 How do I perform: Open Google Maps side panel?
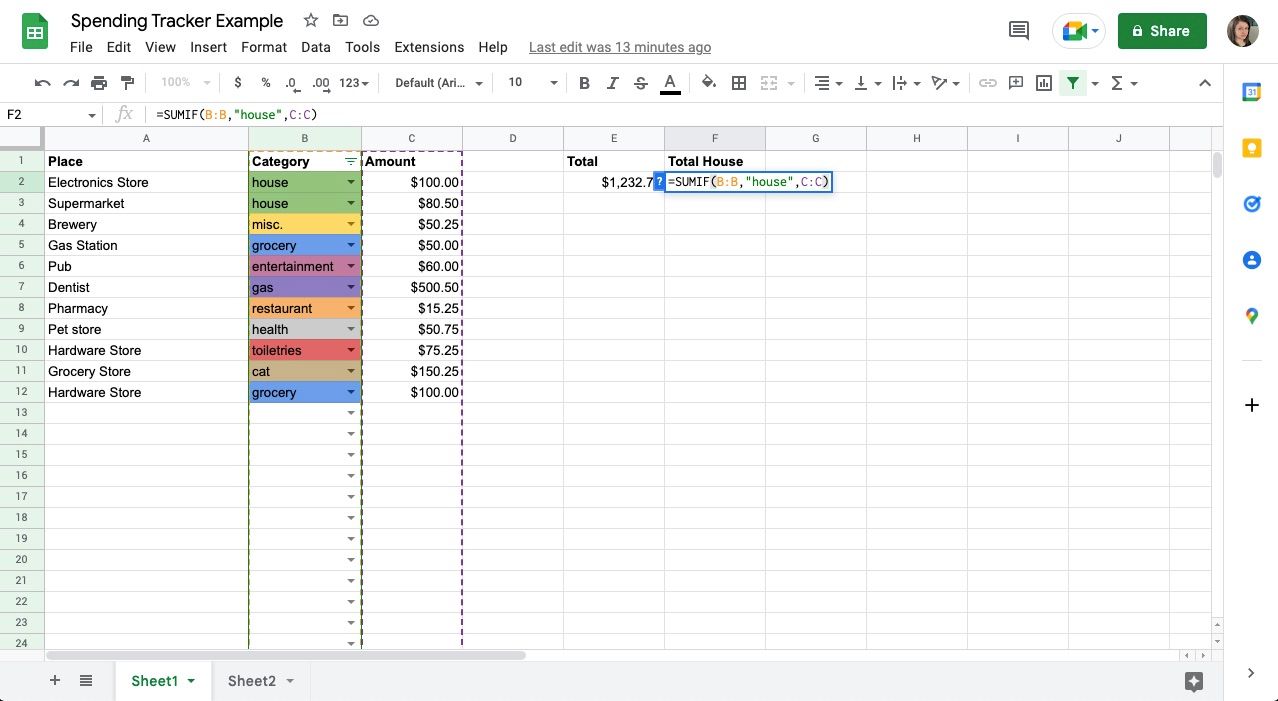click(x=1251, y=316)
